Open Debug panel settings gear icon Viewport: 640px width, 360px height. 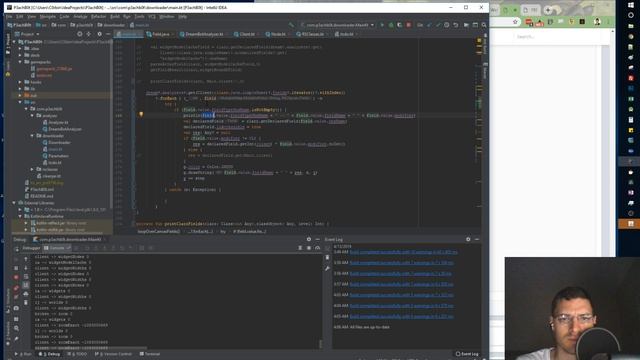[309, 240]
